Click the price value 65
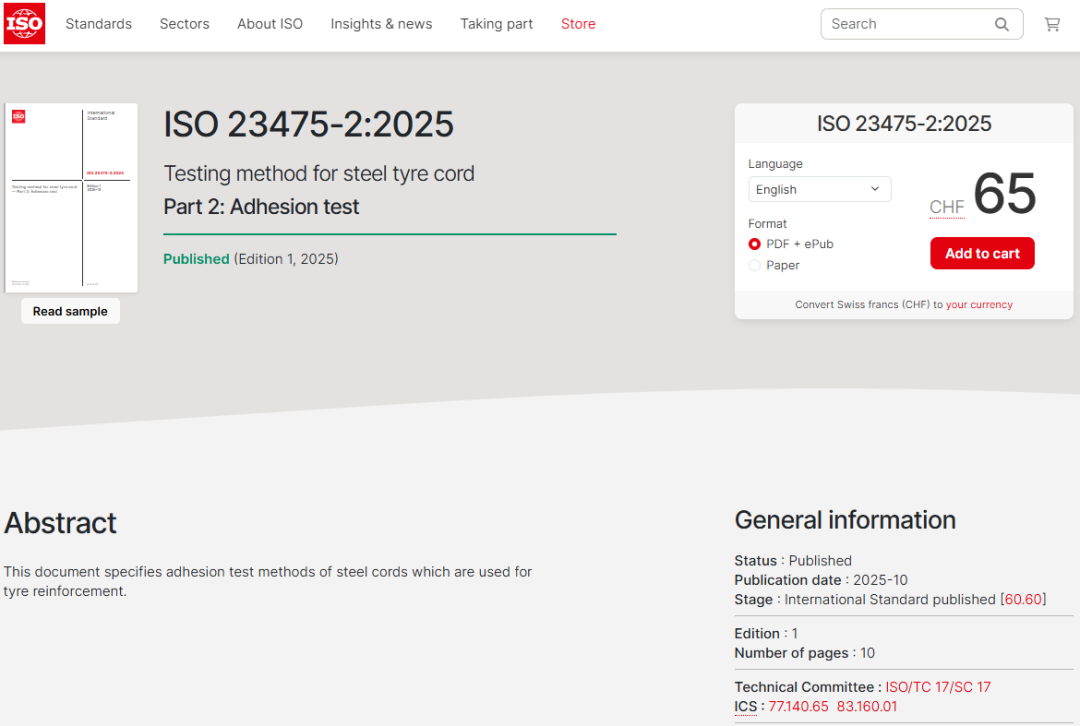The image size is (1080, 726). pos(1004,194)
